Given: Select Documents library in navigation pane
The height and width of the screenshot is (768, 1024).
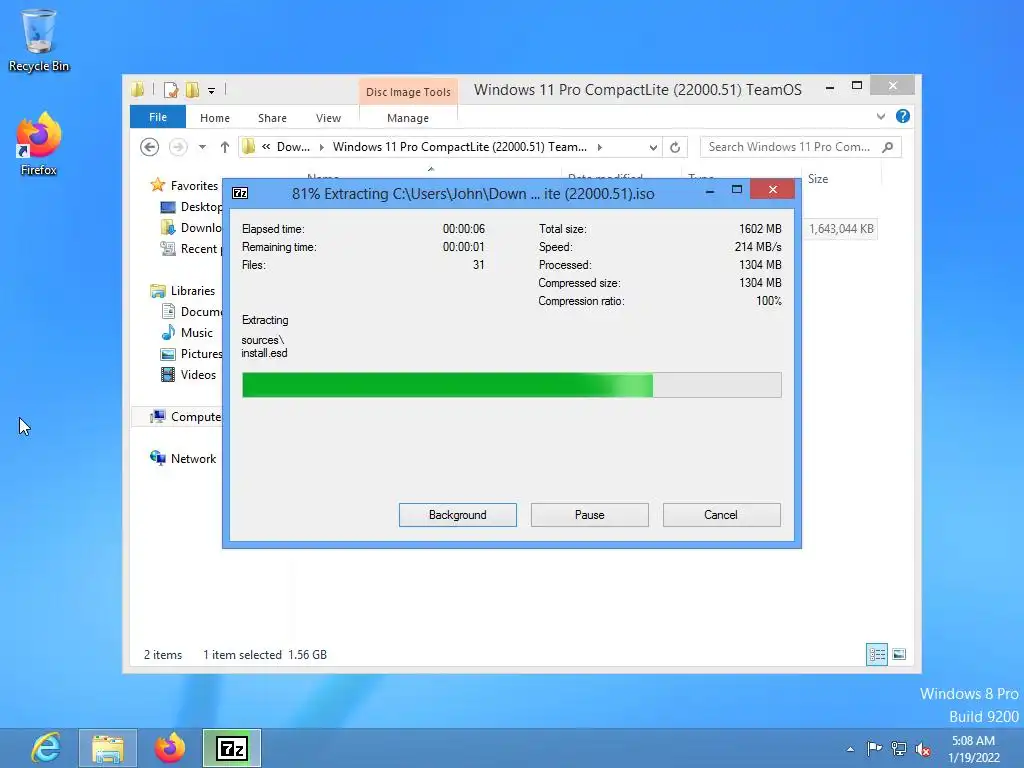Looking at the screenshot, I should (191, 312).
